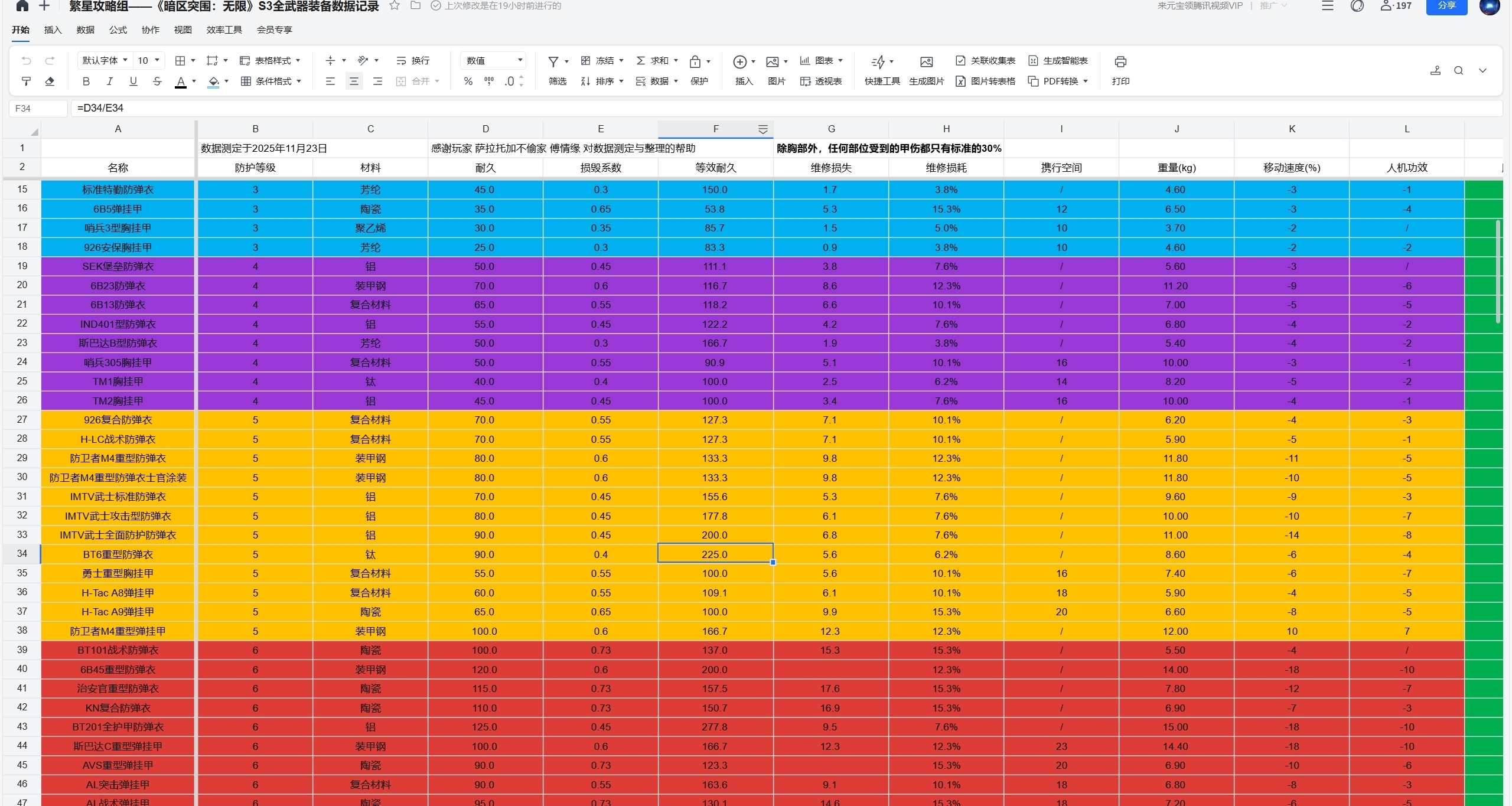
Task: Click the strikethrough icon
Action: pyautogui.click(x=157, y=81)
